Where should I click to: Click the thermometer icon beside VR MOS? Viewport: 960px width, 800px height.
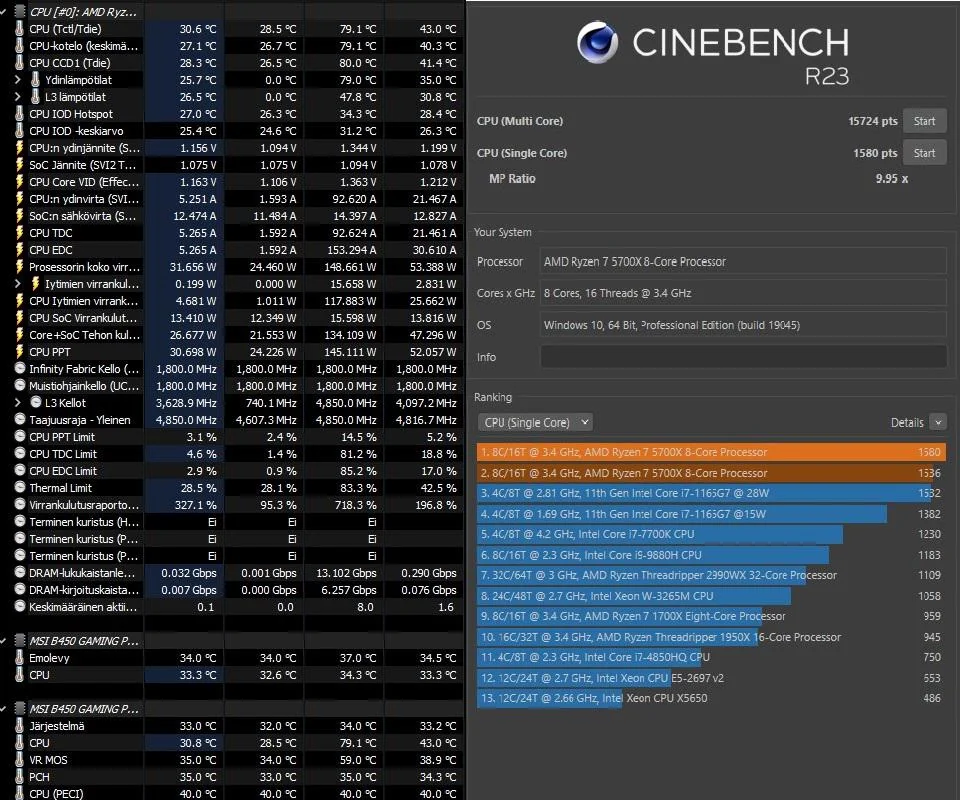19,760
